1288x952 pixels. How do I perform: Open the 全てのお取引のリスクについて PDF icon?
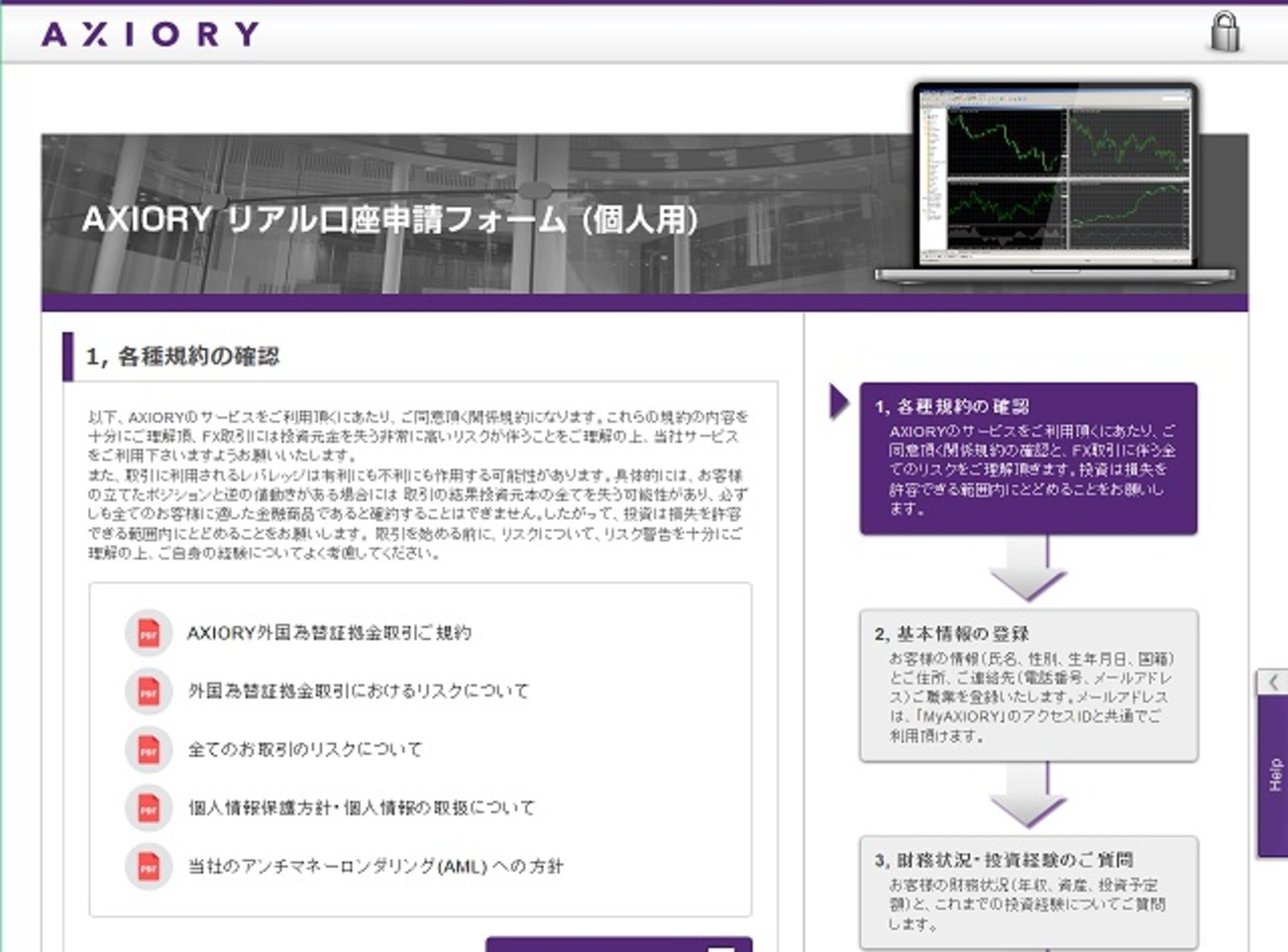click(148, 750)
